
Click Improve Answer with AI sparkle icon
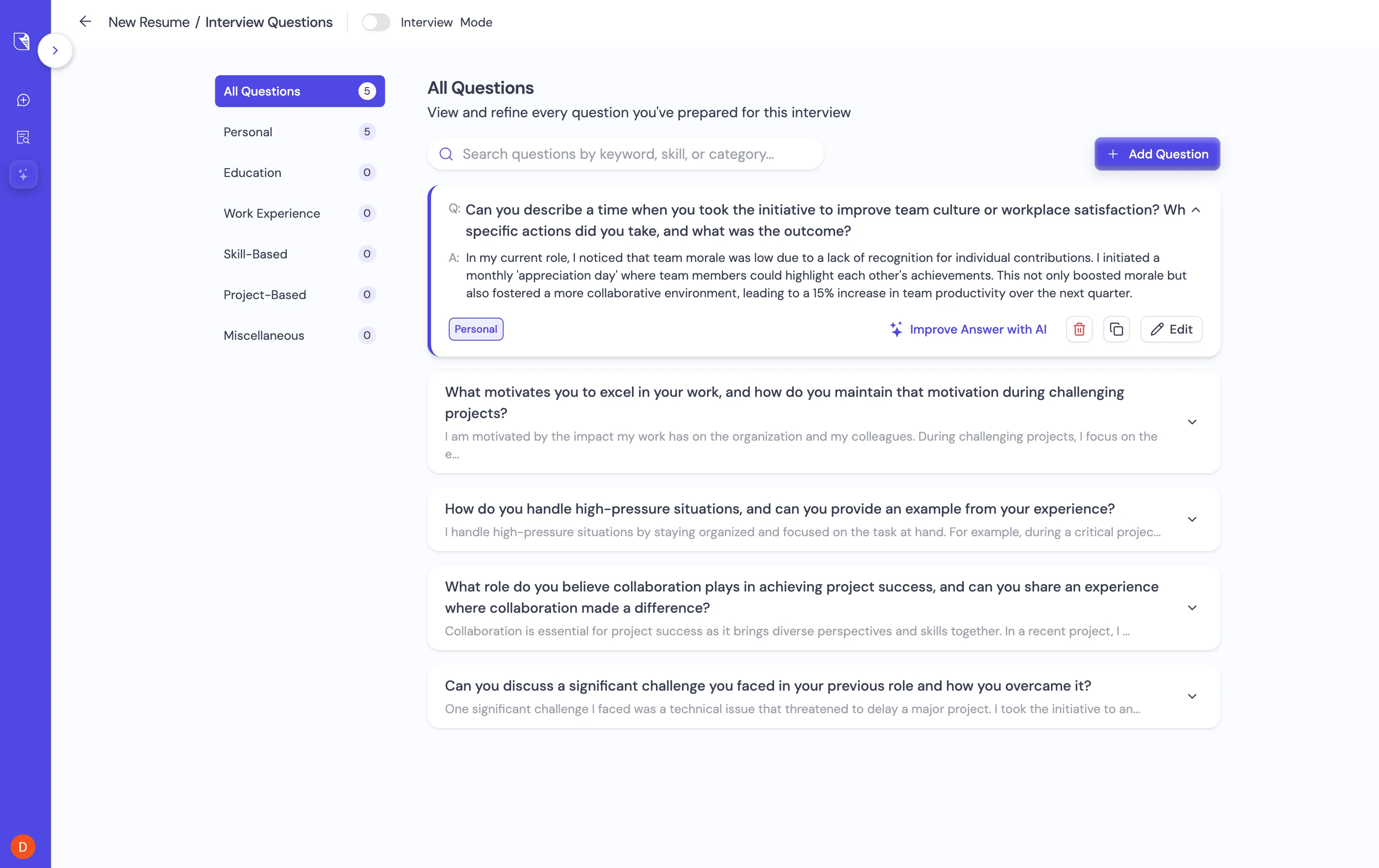[897, 329]
